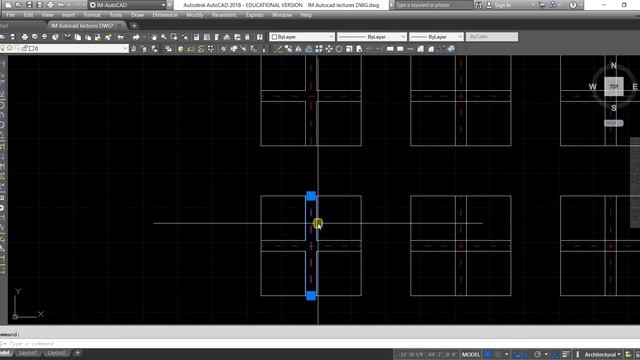The image size is (640, 360).
Task: Open the Dimension menu
Action: click(x=165, y=15)
